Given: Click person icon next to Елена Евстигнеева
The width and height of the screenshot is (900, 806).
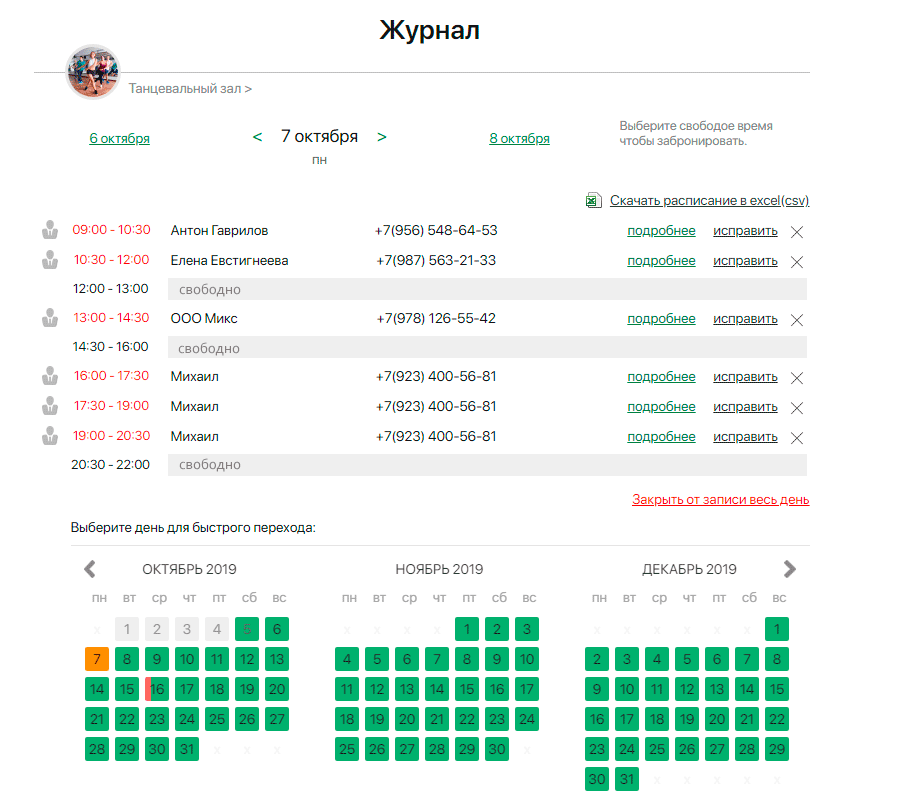Looking at the screenshot, I should (x=49, y=261).
